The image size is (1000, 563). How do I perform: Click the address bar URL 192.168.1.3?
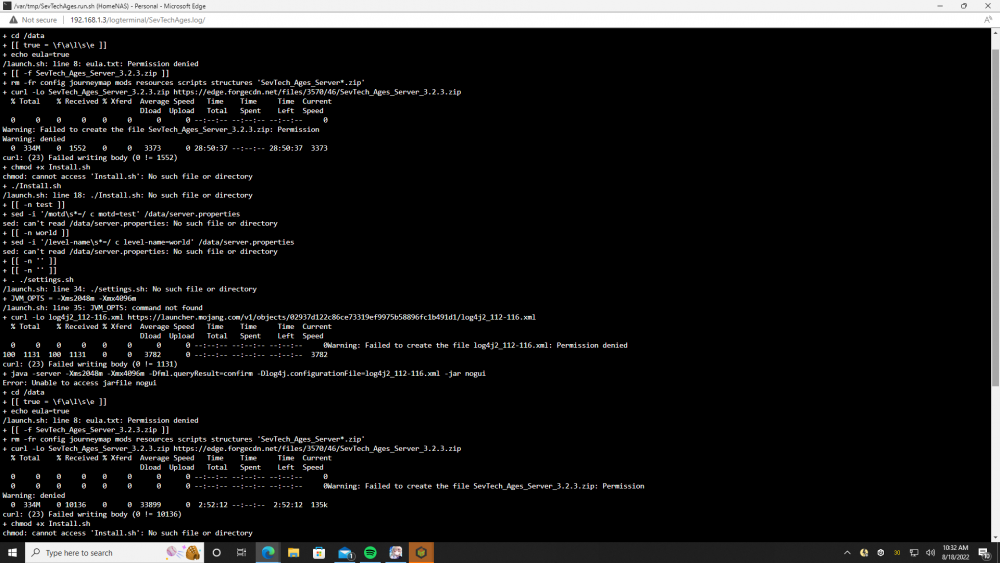click(138, 20)
